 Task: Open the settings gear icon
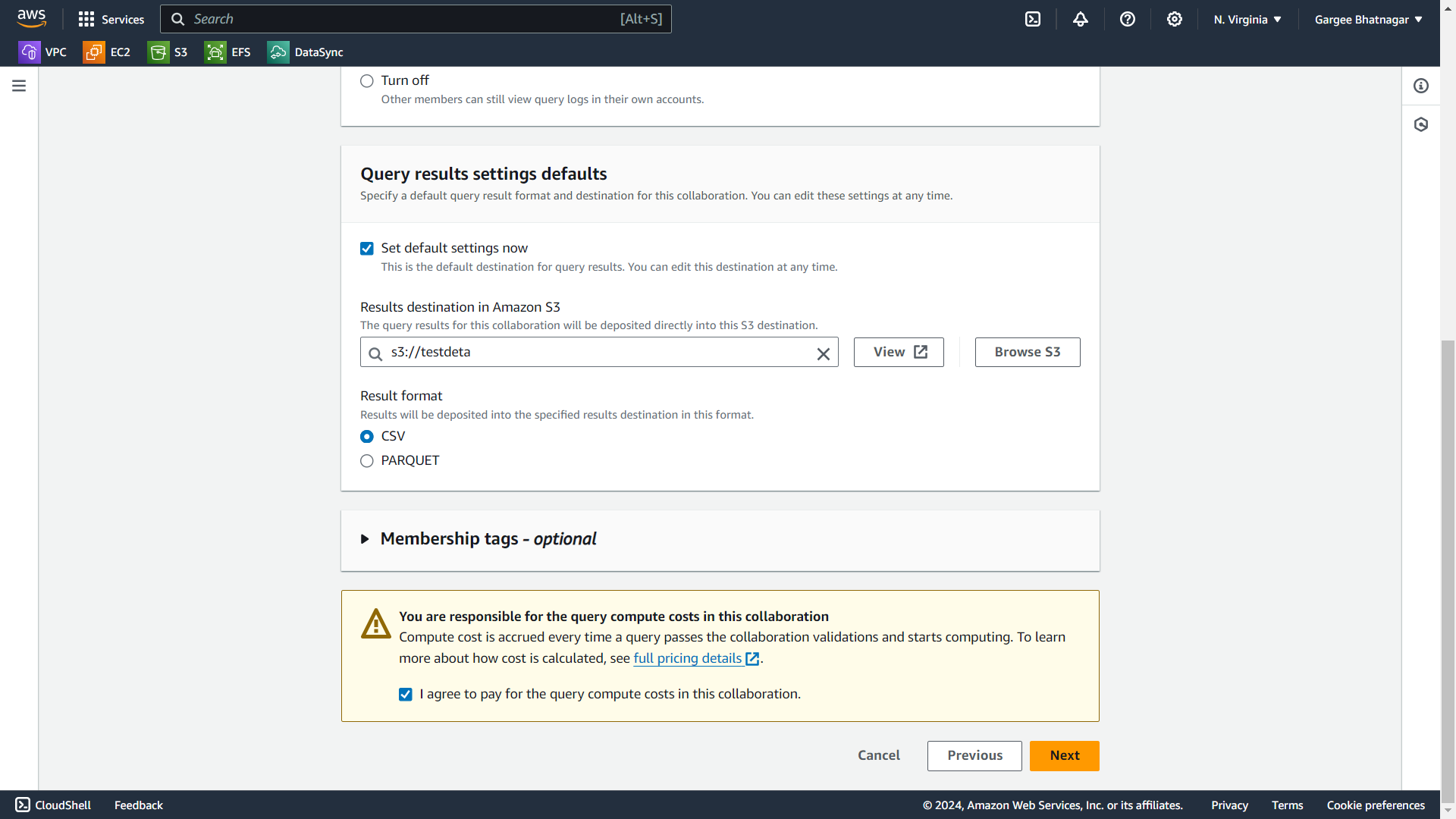[x=1175, y=19]
